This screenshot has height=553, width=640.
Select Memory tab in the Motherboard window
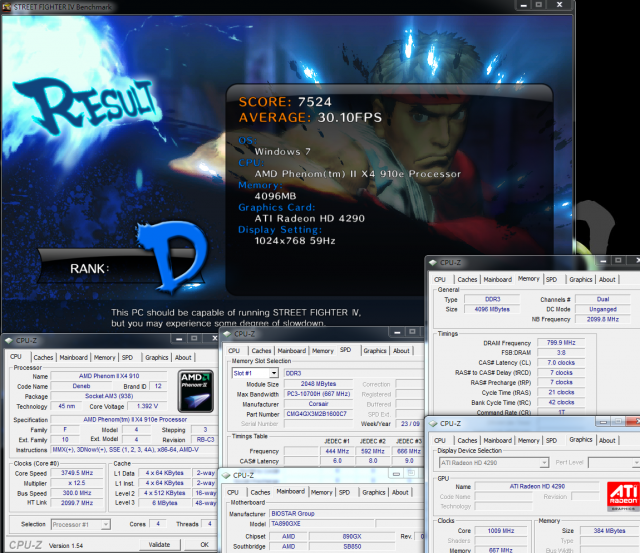[322, 492]
